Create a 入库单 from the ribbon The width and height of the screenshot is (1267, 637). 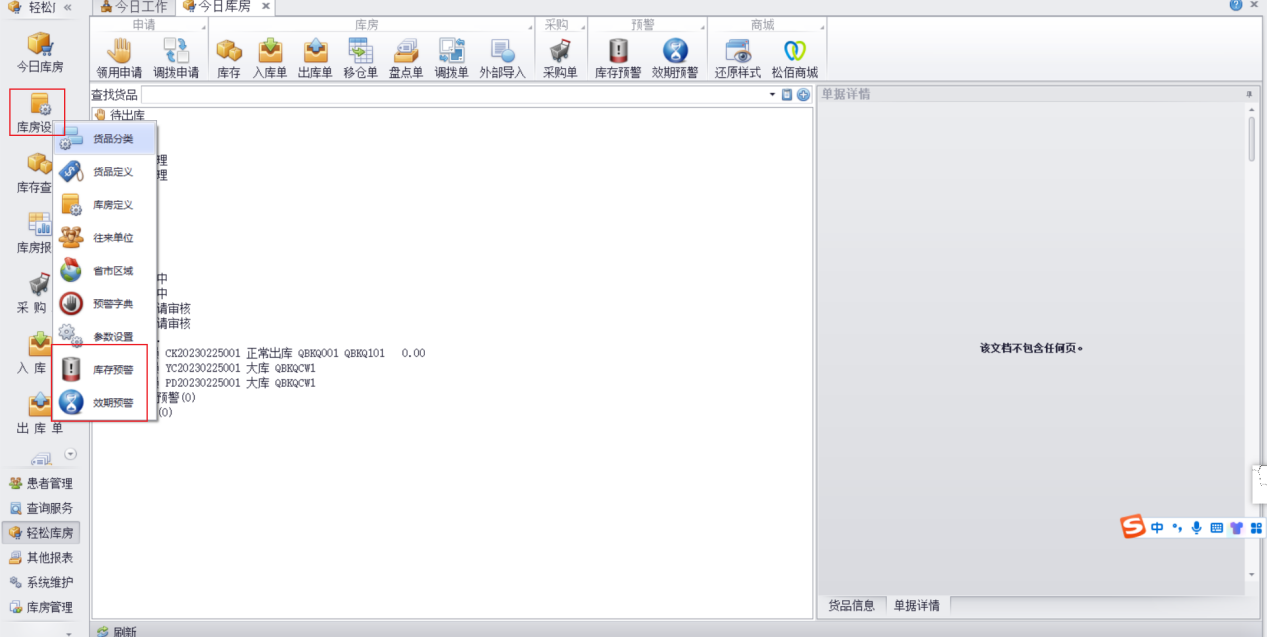[270, 58]
